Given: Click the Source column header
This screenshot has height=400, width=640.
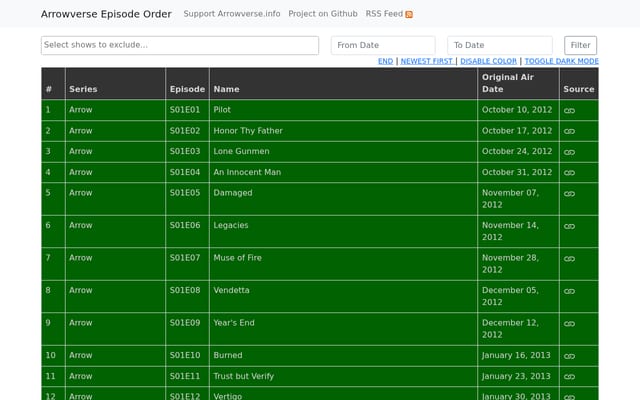Looking at the screenshot, I should (579, 83).
